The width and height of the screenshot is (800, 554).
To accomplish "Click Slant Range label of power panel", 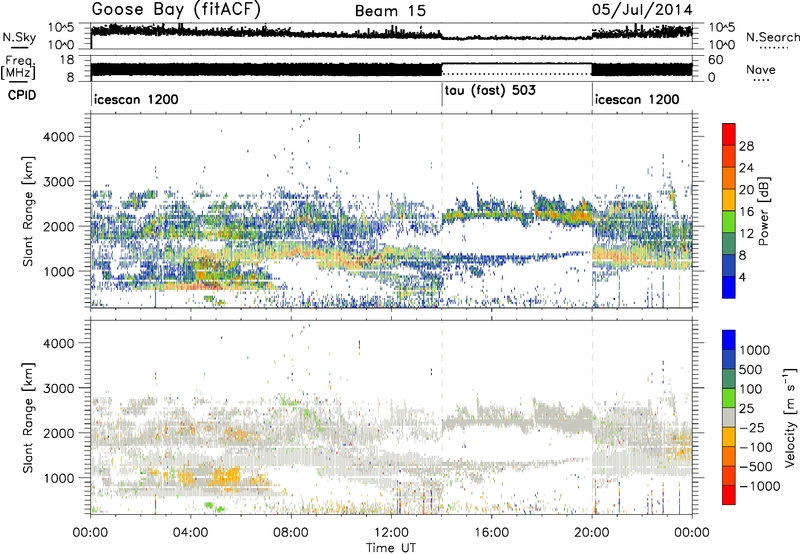I will 28,211.
